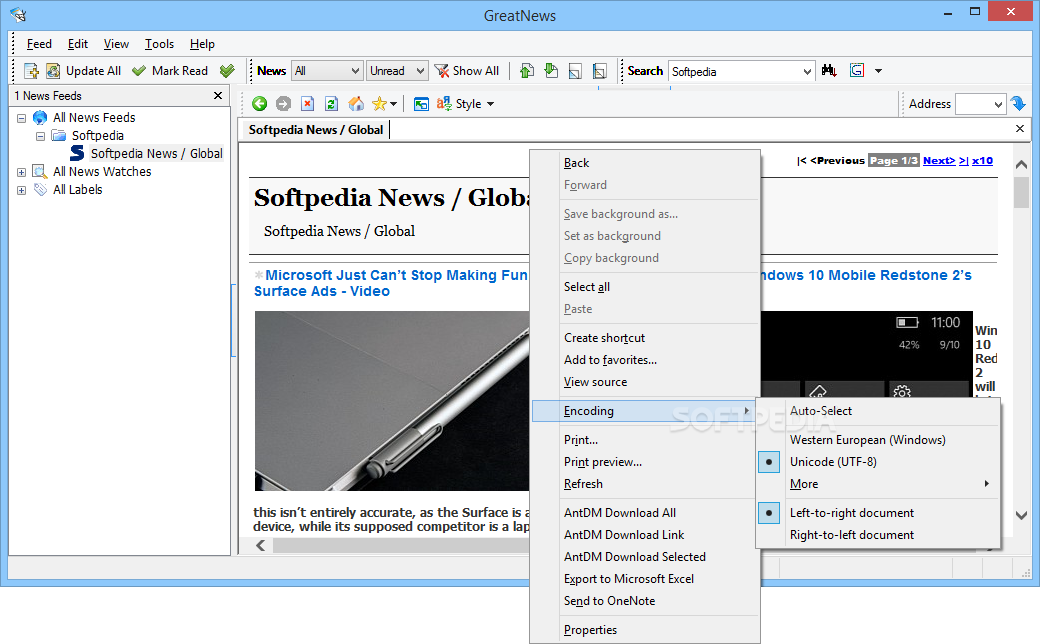Open the View menu

click(116, 44)
